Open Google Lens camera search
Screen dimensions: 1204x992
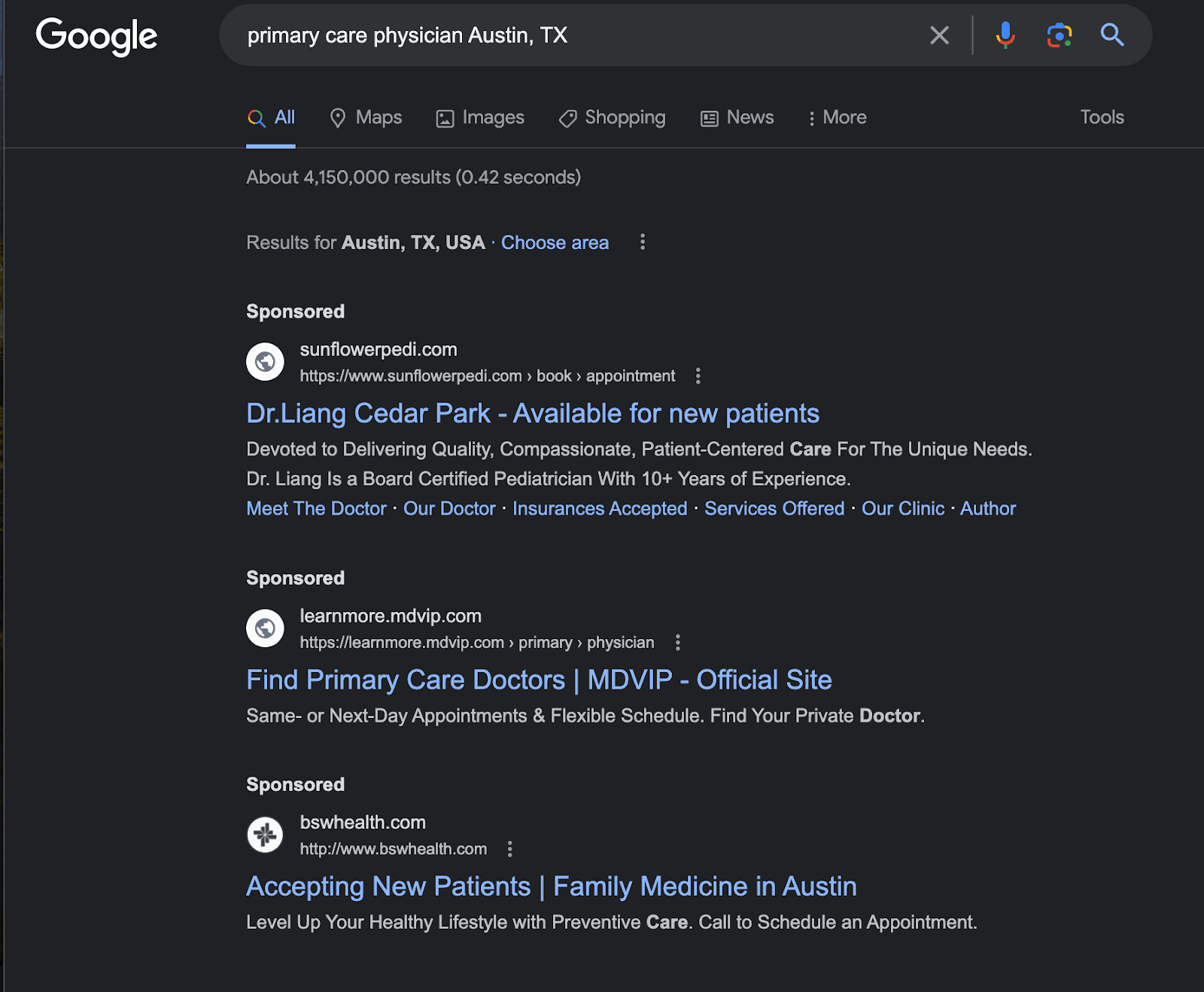click(1058, 35)
